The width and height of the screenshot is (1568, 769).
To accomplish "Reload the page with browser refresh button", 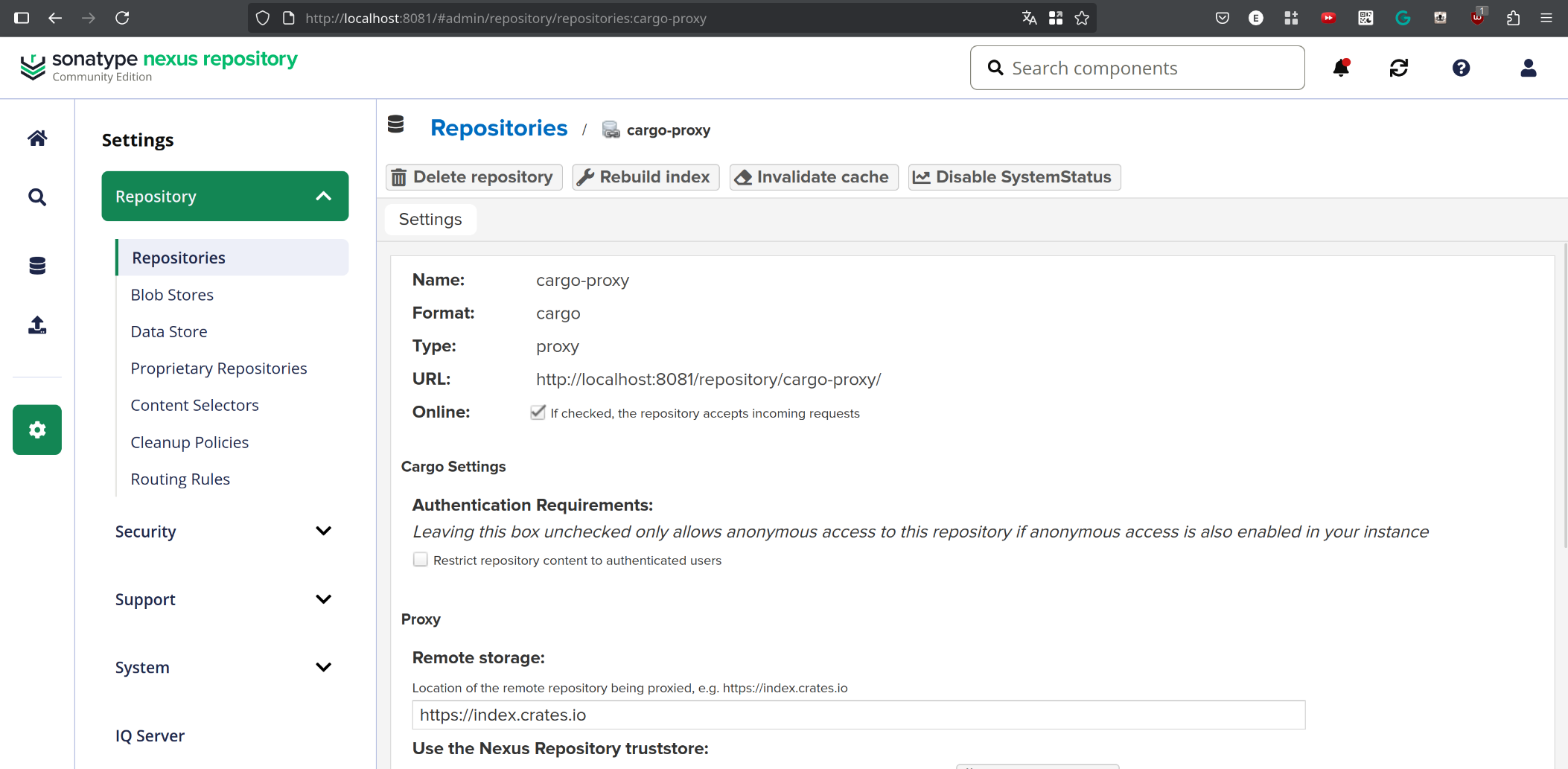I will 122,18.
